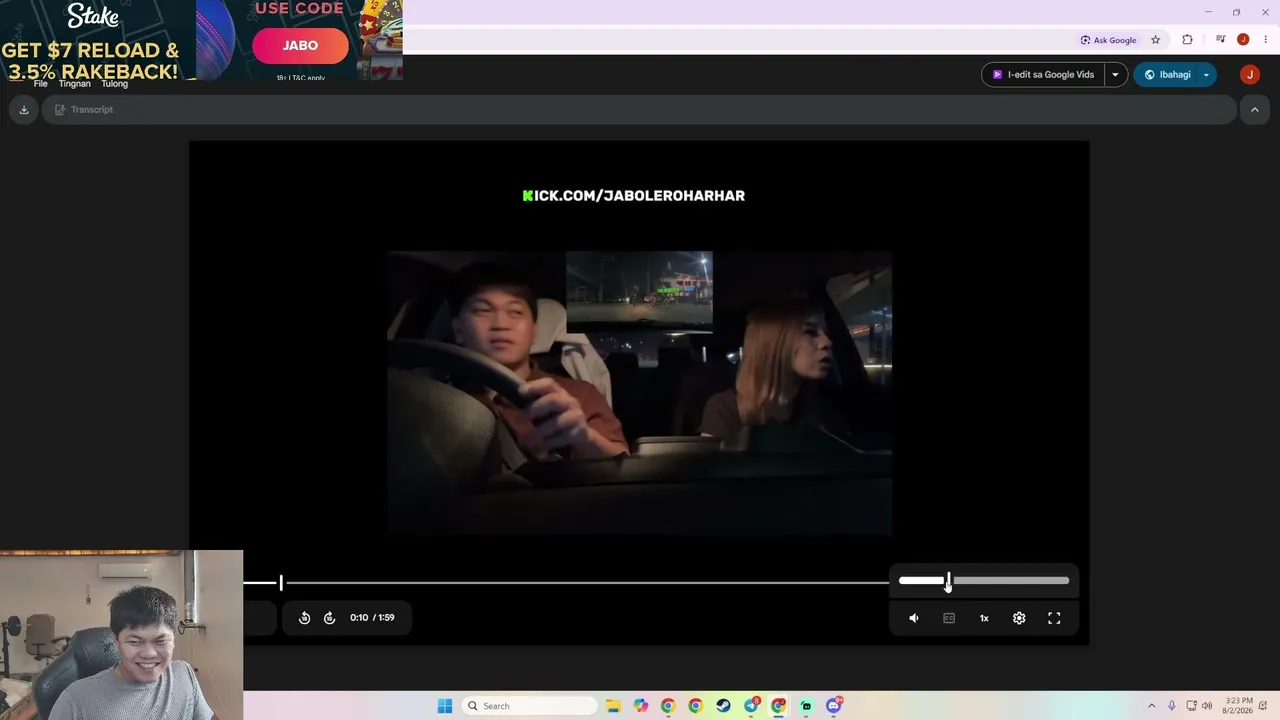Open the network icon in the system tray
1280x720 pixels.
1191,706
